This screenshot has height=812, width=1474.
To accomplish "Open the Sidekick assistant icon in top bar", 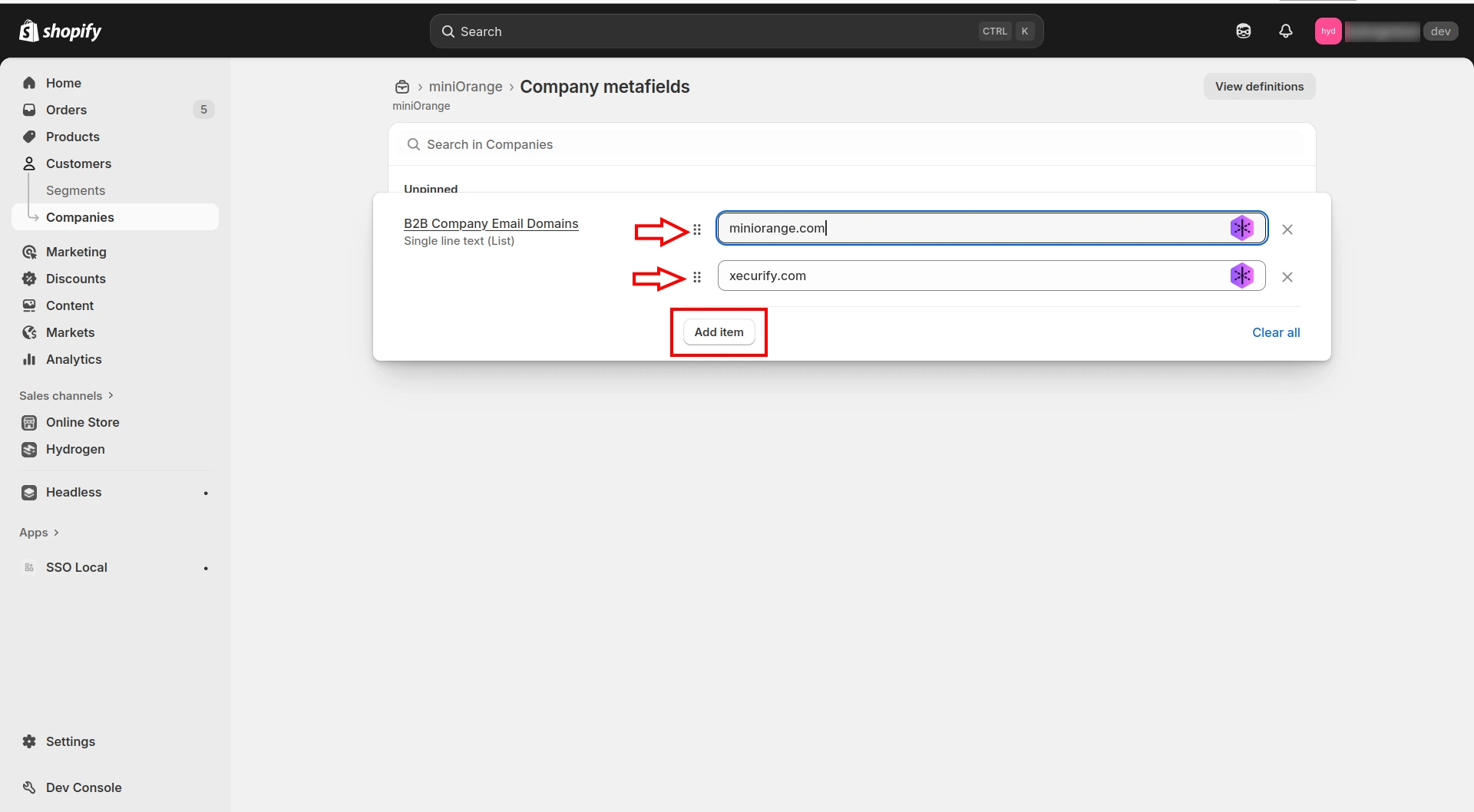I will point(1243,31).
